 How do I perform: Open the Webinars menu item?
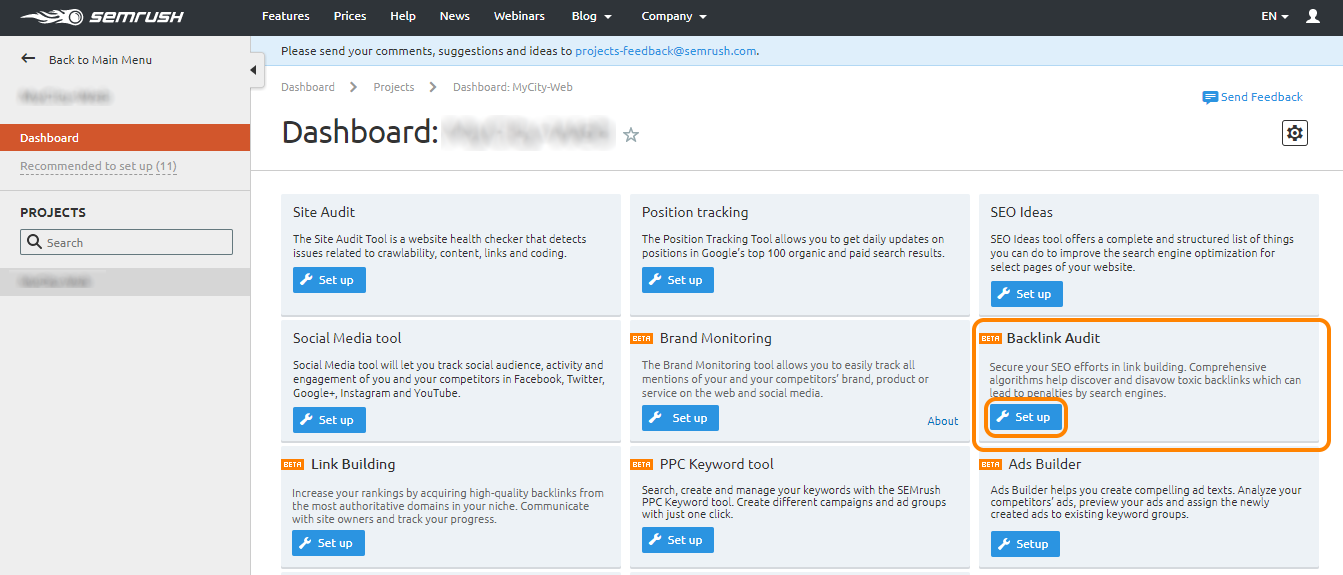click(x=521, y=17)
